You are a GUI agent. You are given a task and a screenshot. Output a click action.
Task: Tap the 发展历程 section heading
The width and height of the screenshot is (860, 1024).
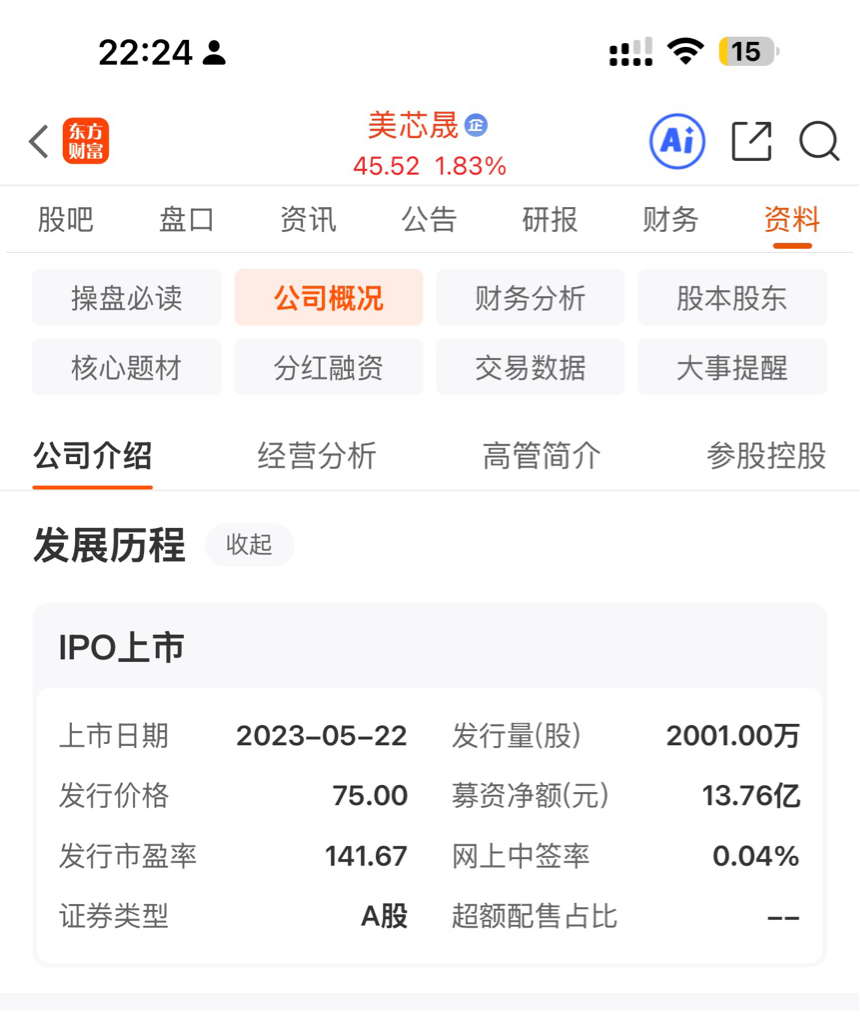(x=110, y=545)
